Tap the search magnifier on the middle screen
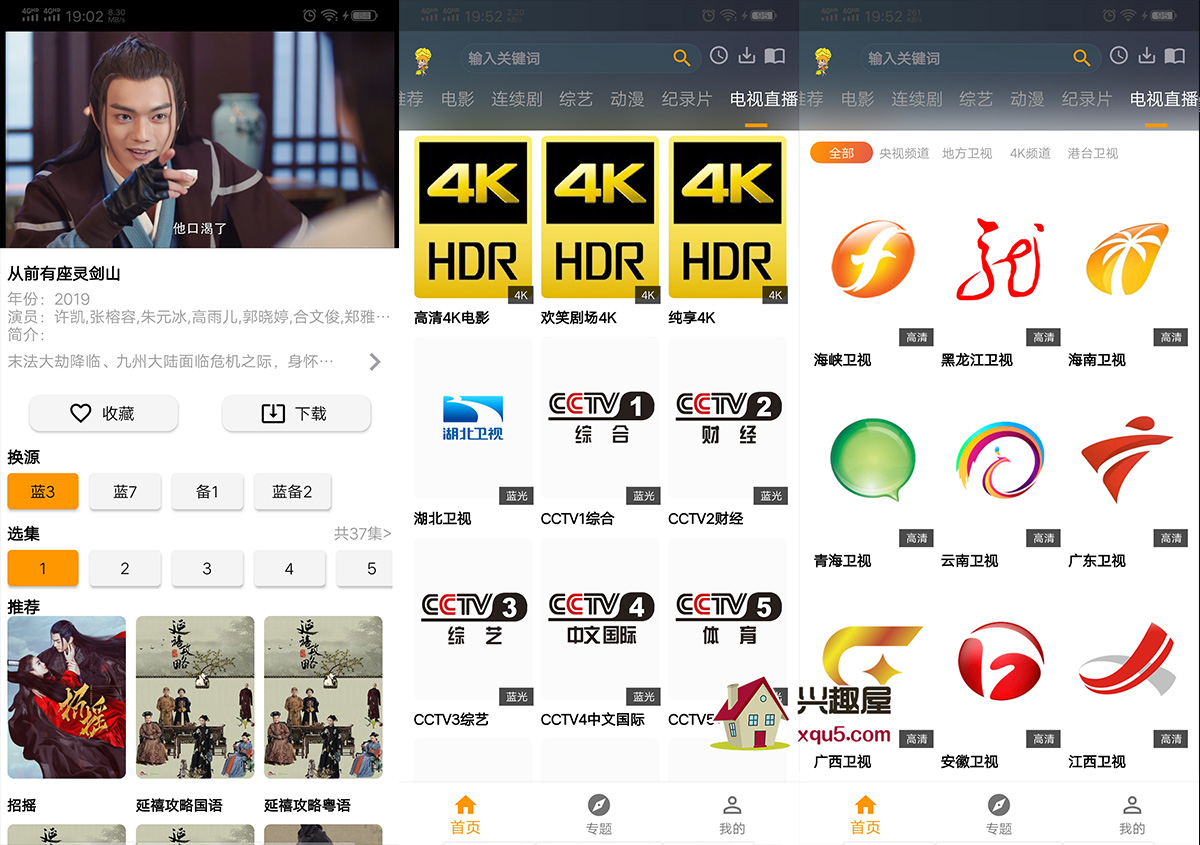 682,58
